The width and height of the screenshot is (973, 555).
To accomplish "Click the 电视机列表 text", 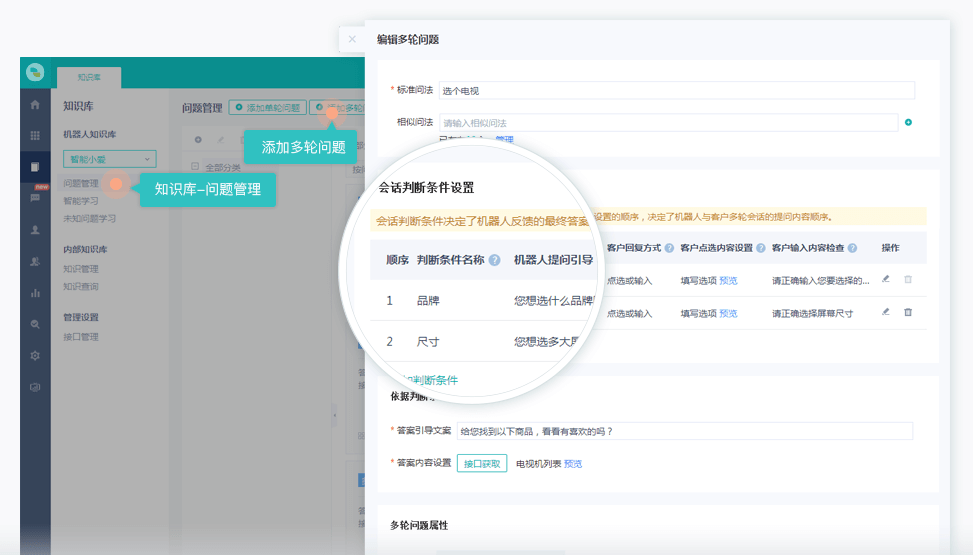I will (539, 464).
